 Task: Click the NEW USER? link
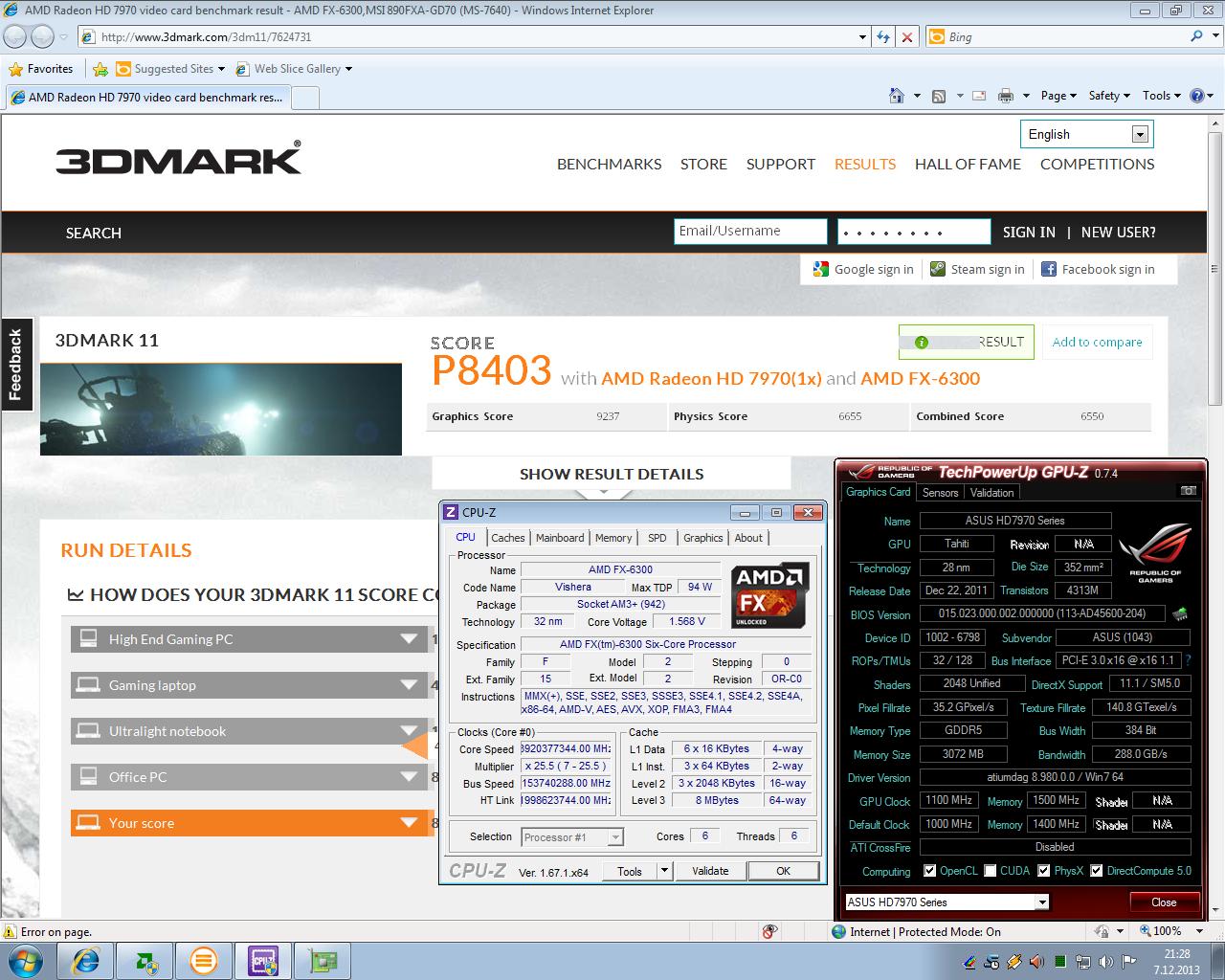tap(1119, 233)
